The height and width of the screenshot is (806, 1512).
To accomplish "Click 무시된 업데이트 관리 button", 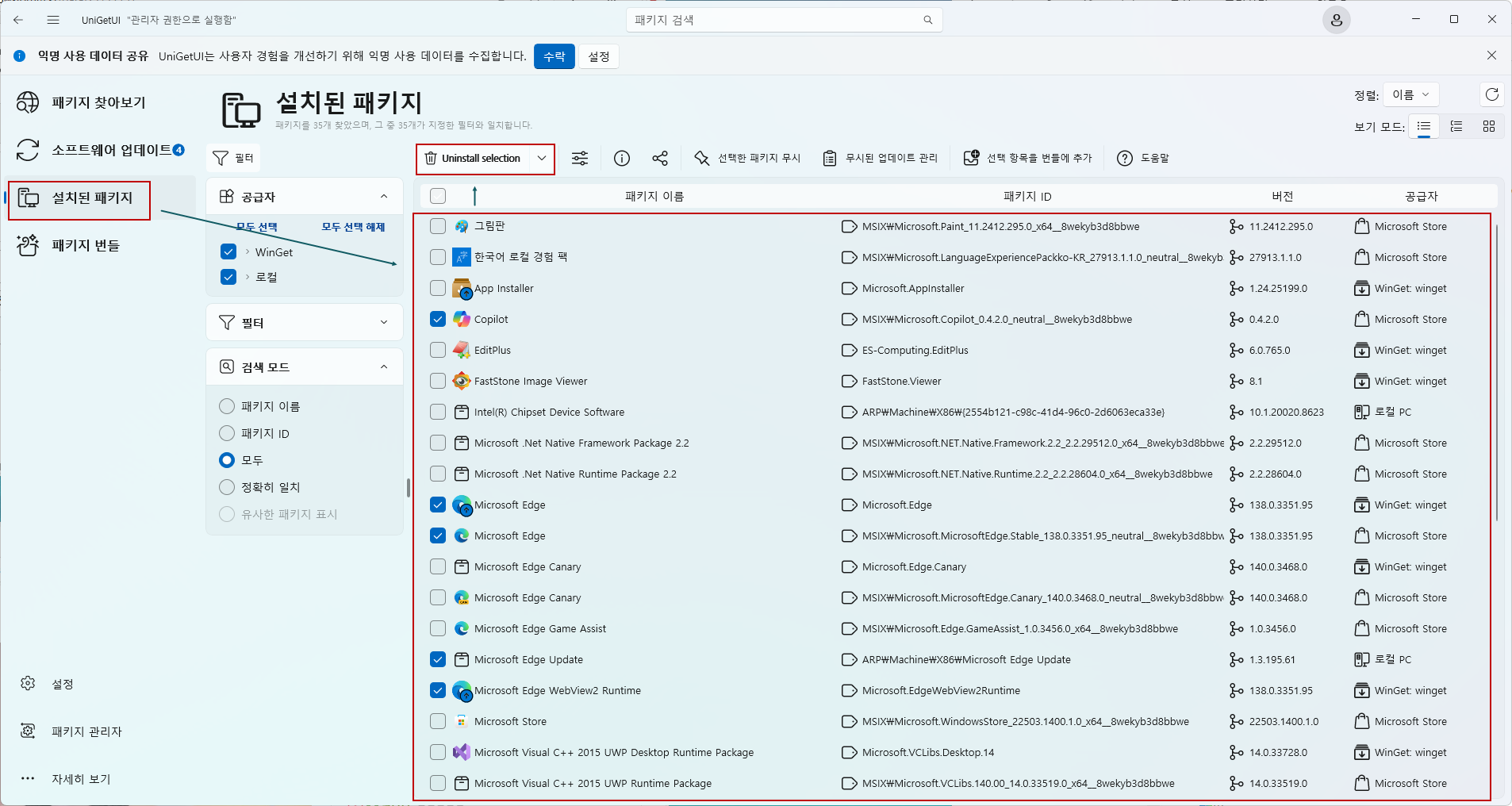I will pos(881,158).
